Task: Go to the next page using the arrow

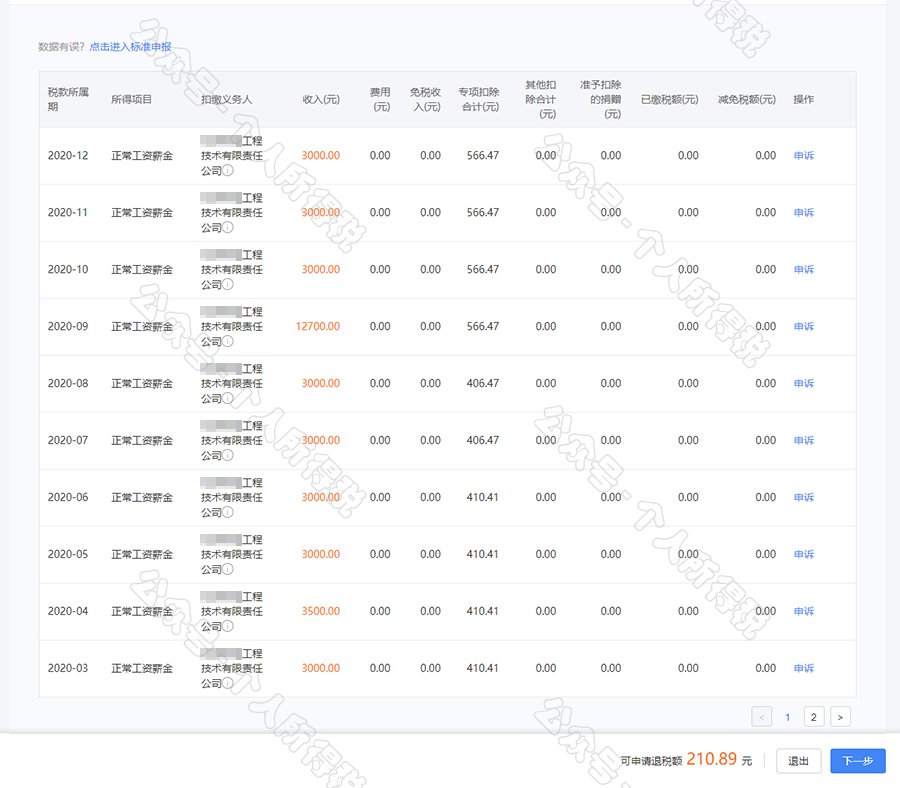Action: (840, 717)
